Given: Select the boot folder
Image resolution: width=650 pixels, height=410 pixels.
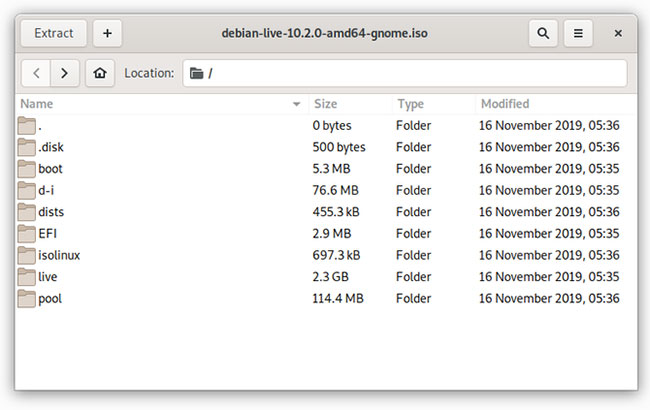Looking at the screenshot, I should (50, 169).
